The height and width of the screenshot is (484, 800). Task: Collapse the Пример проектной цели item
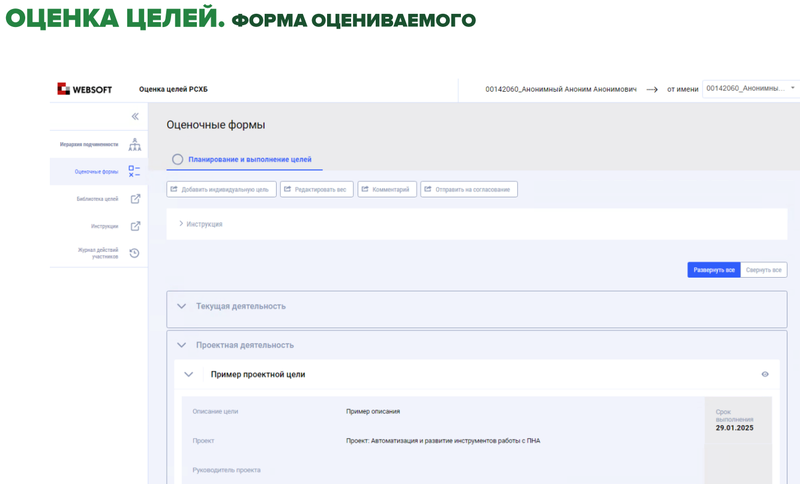click(x=188, y=374)
